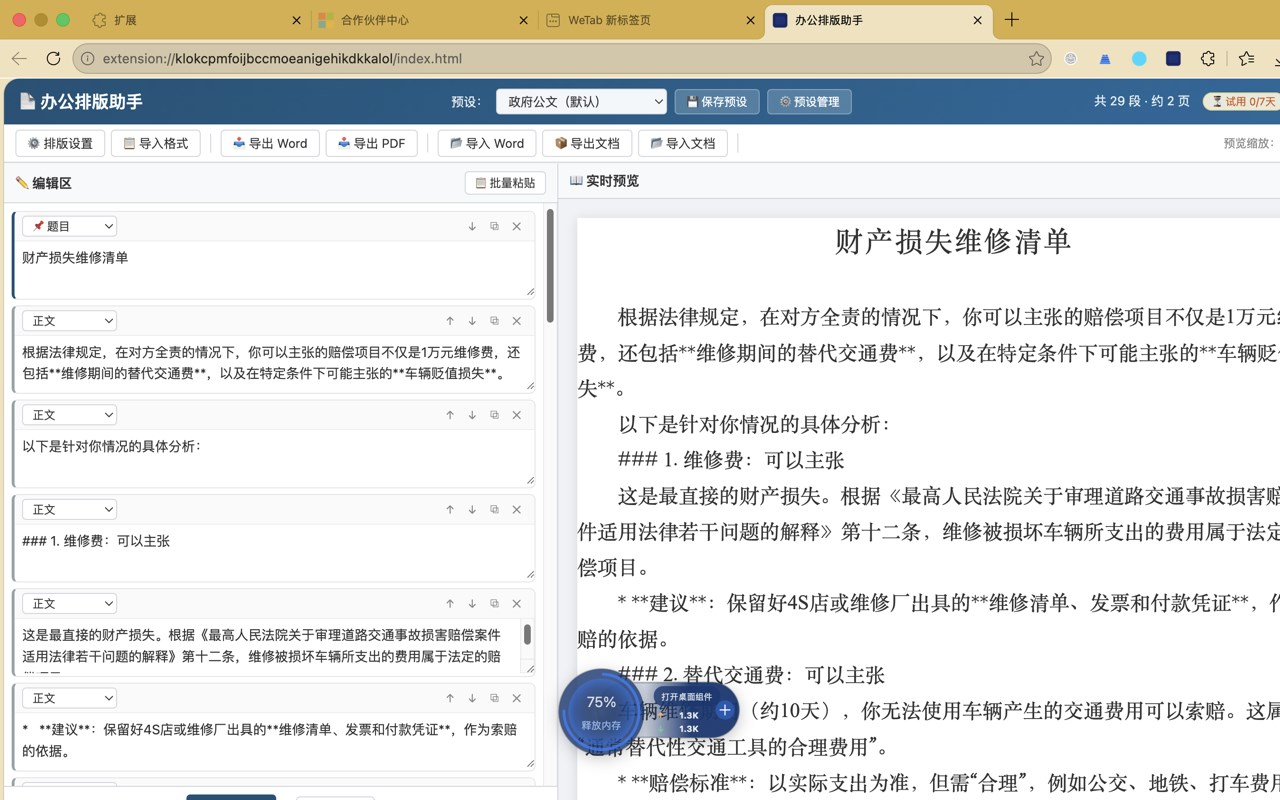Export document via 导出 PDF
The width and height of the screenshot is (1280, 800).
click(371, 143)
